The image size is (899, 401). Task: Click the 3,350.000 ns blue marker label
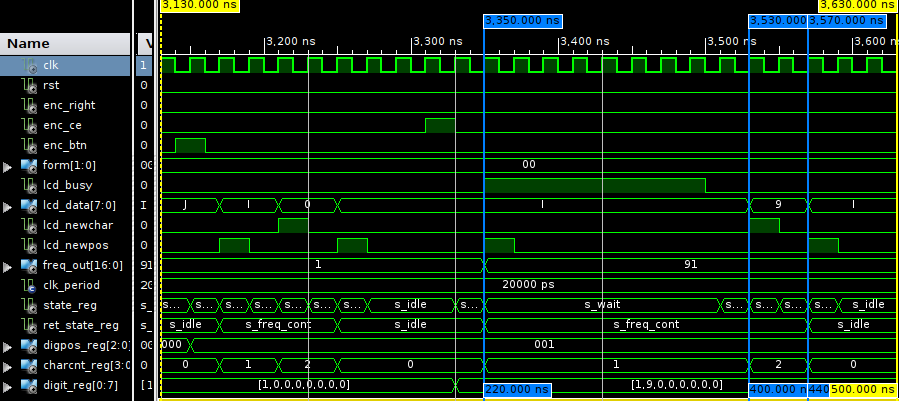click(522, 20)
